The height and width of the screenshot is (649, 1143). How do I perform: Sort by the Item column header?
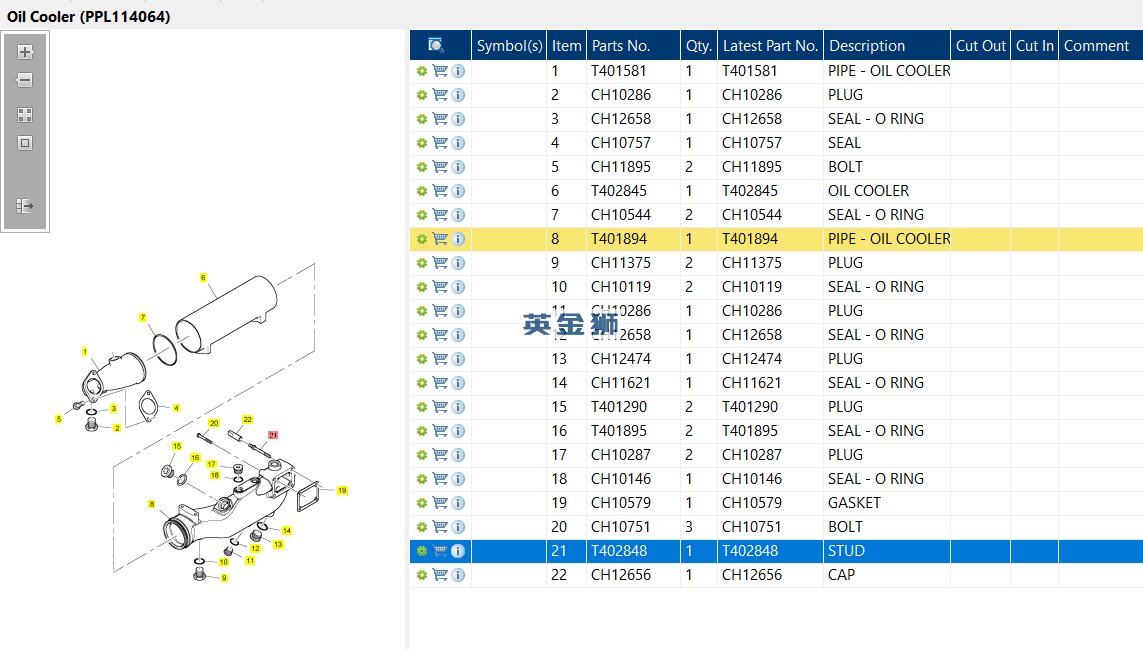tap(566, 45)
